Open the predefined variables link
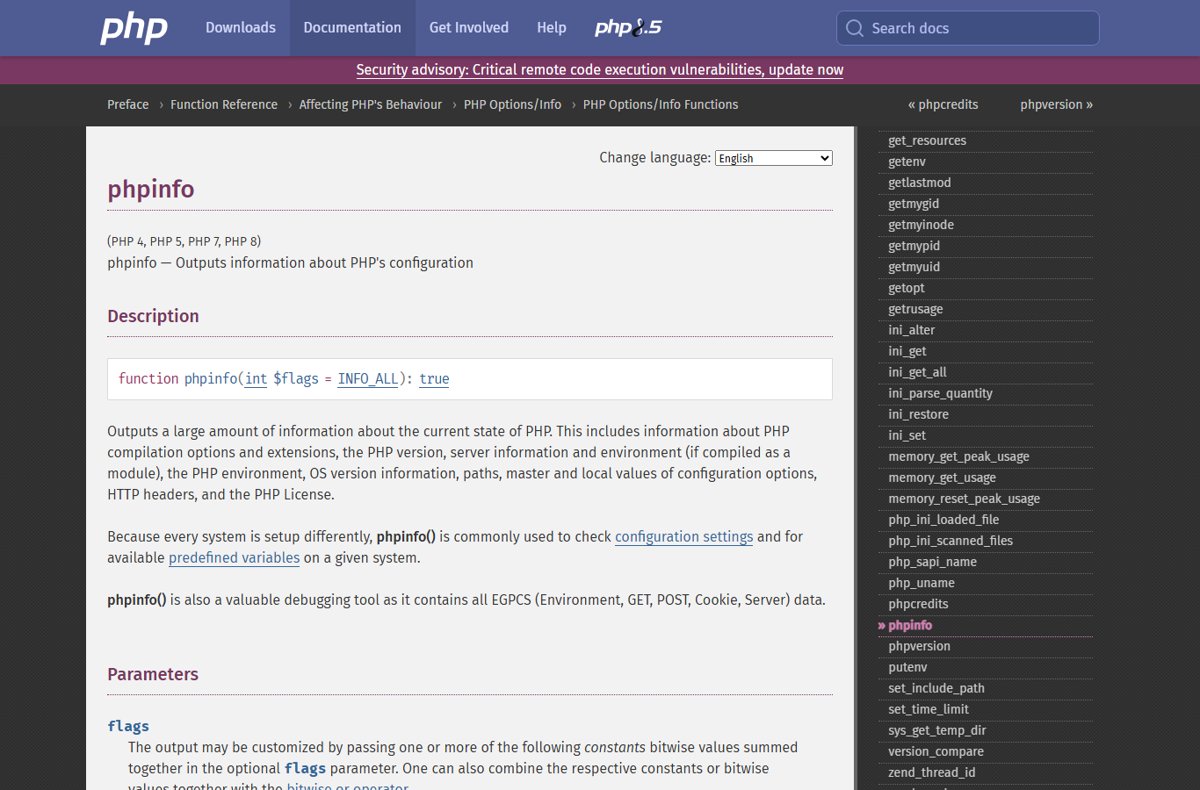This screenshot has width=1200, height=790. (x=234, y=558)
